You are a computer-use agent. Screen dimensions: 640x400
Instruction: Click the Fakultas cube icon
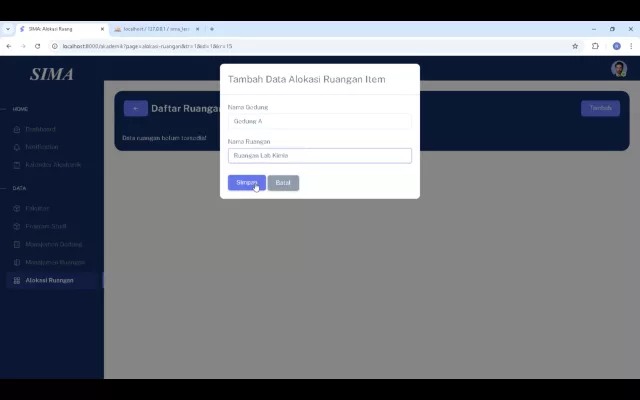[x=17, y=209]
